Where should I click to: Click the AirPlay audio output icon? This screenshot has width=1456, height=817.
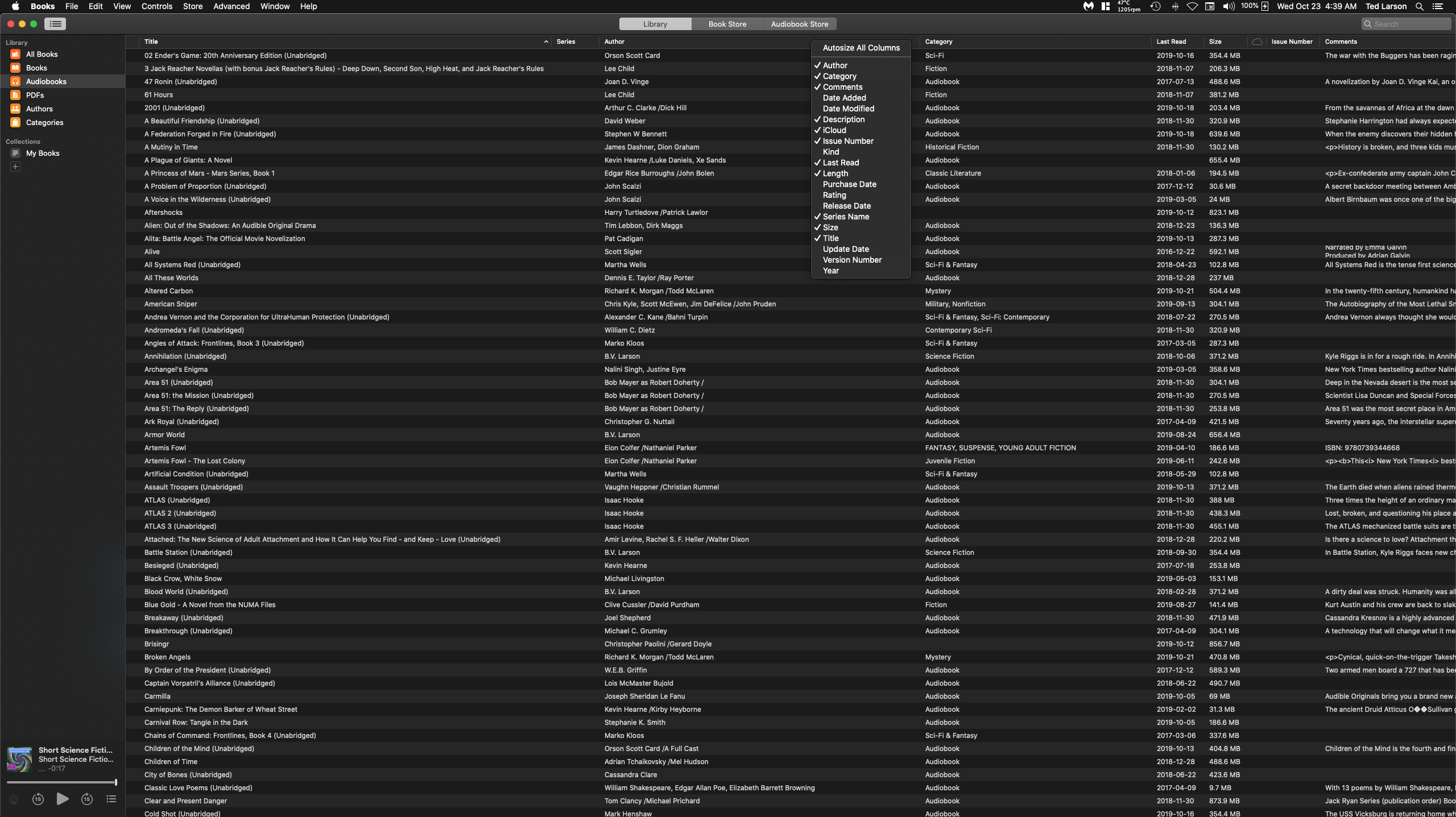tap(14, 799)
